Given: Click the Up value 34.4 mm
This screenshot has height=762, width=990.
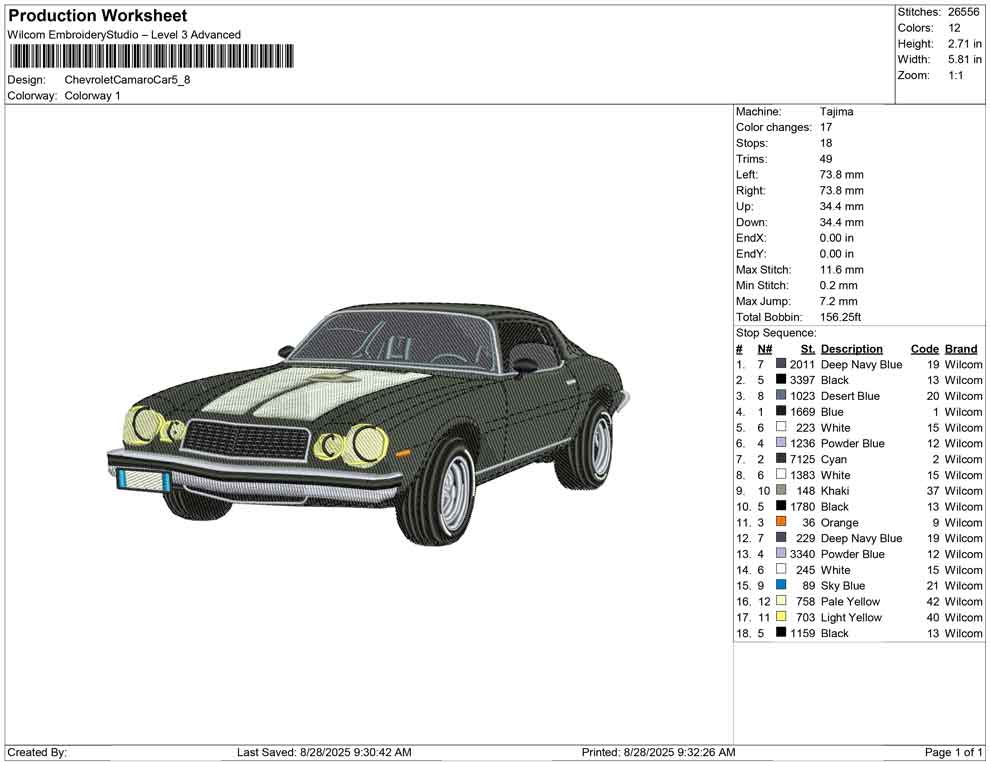Looking at the screenshot, I should pyautogui.click(x=842, y=206).
